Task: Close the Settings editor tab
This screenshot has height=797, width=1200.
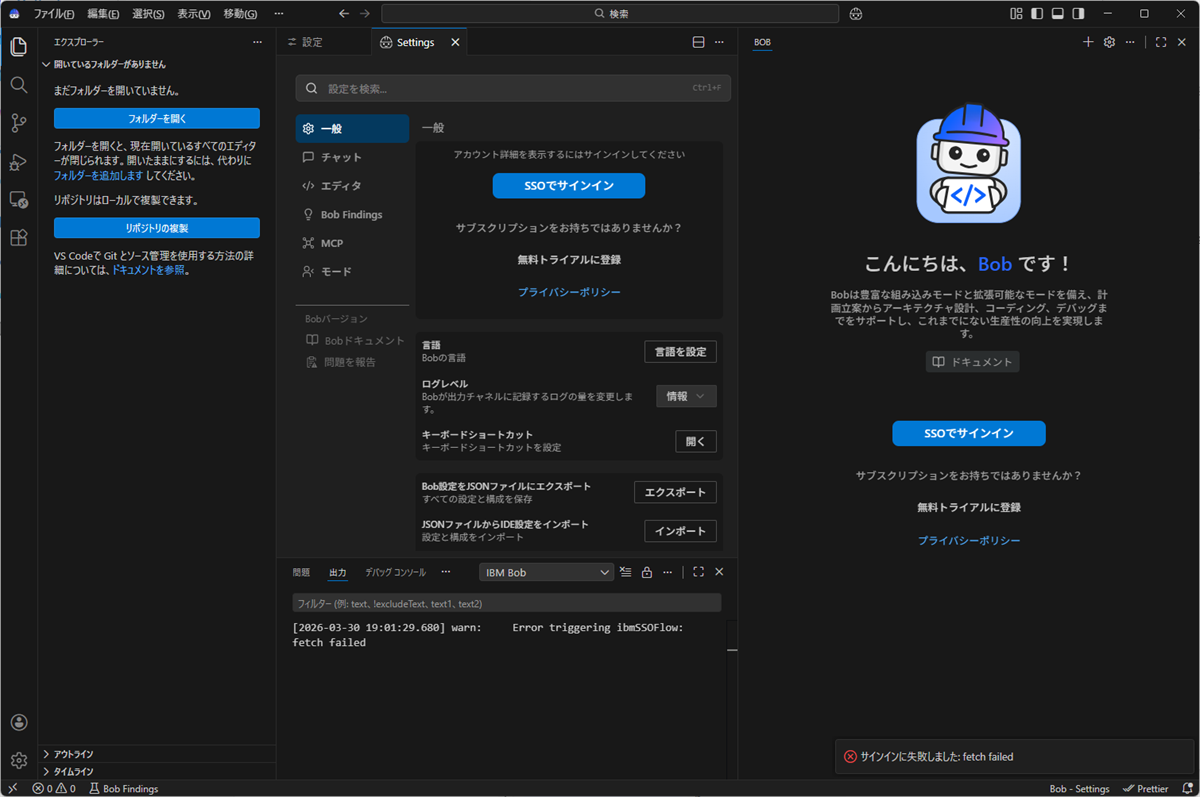Action: 455,42
